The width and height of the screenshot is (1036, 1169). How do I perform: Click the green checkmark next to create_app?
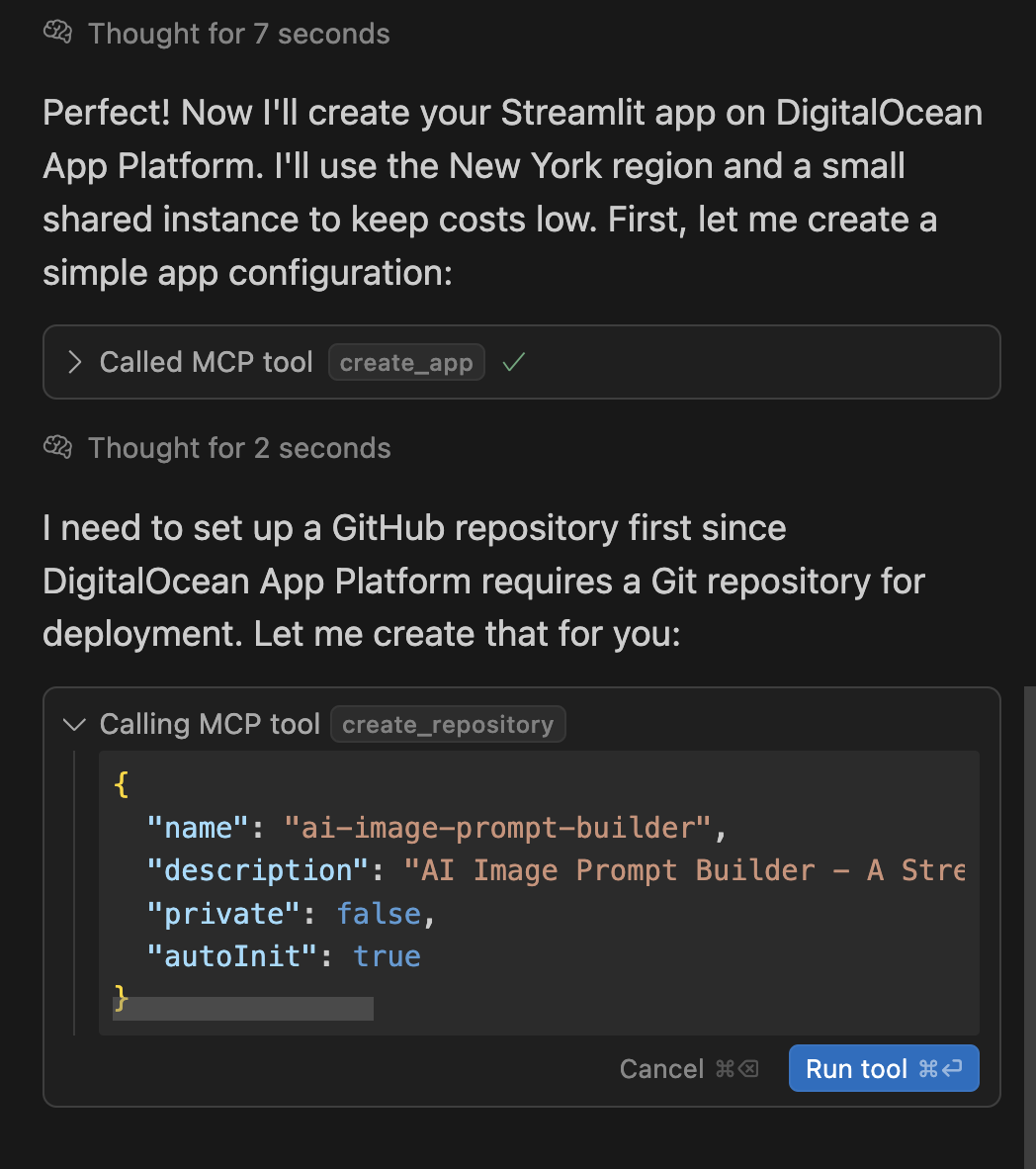(513, 363)
